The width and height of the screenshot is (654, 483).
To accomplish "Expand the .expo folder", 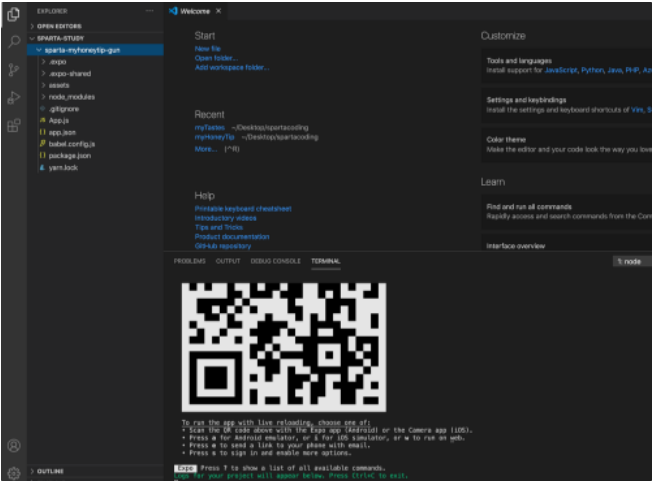I will (96, 62).
